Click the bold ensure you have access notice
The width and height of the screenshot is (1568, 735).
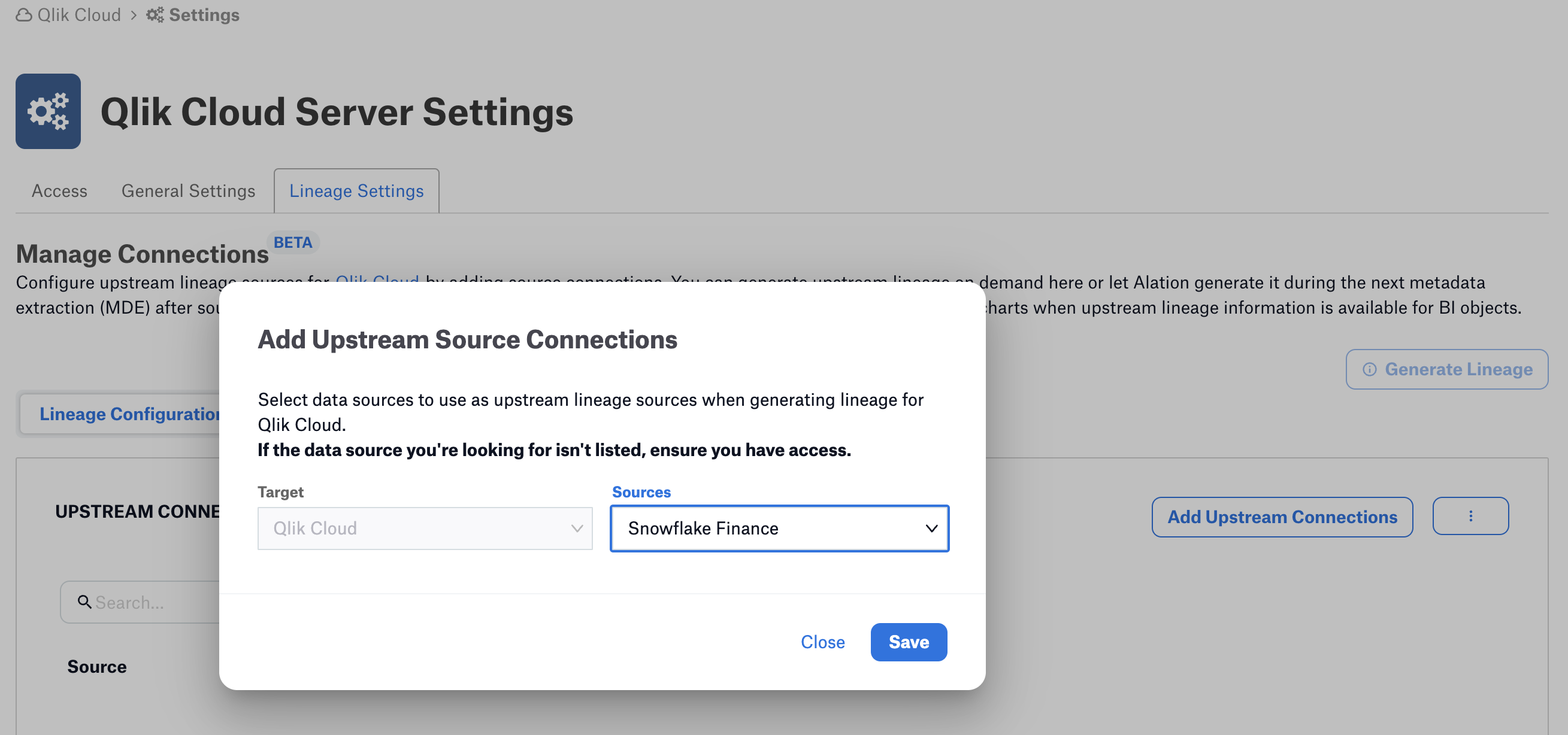click(x=554, y=449)
